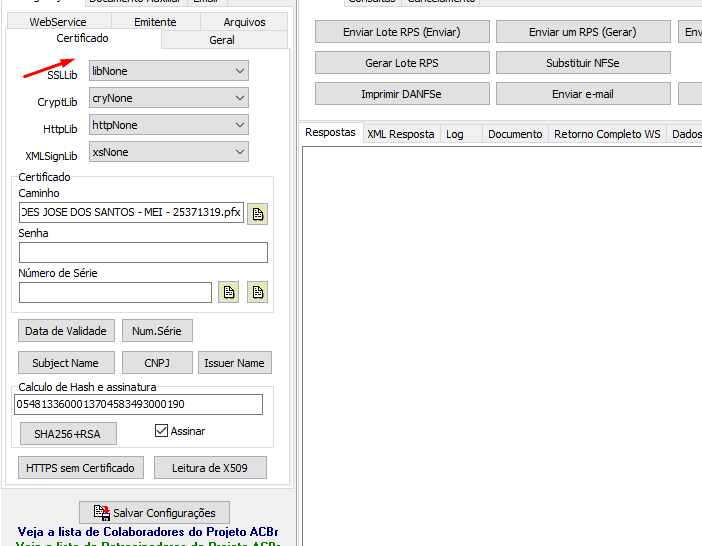Click Enviar um RPS (Gerar) button

[583, 32]
